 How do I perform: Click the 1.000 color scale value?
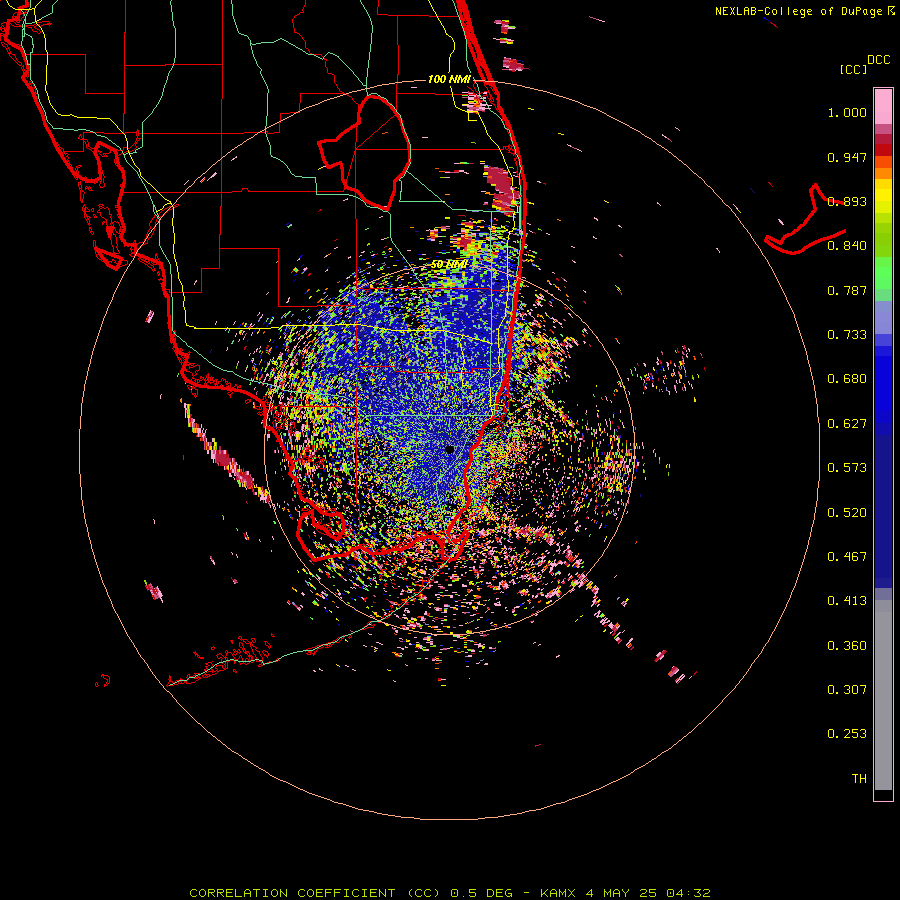pyautogui.click(x=847, y=112)
